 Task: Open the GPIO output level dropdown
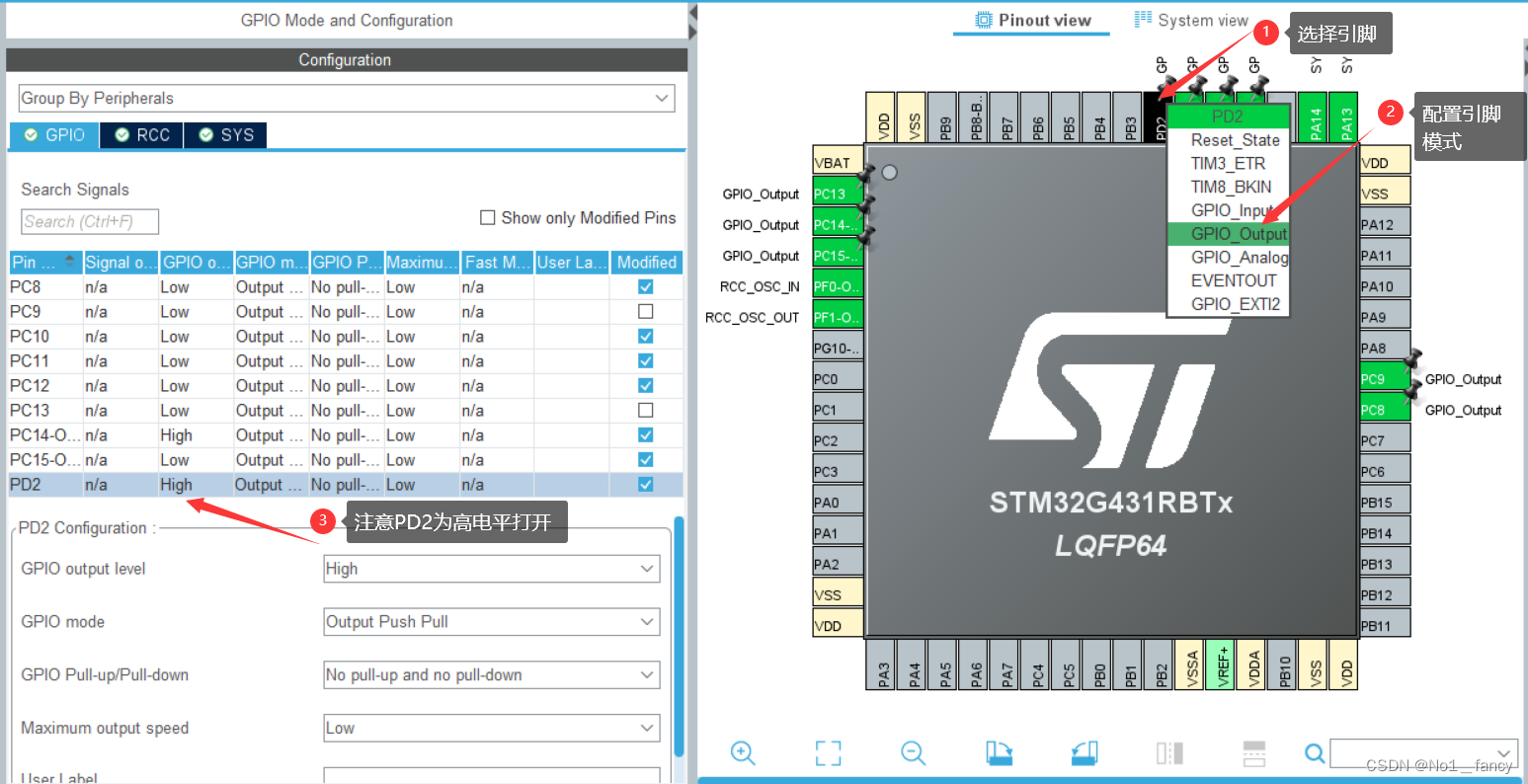pyautogui.click(x=491, y=569)
